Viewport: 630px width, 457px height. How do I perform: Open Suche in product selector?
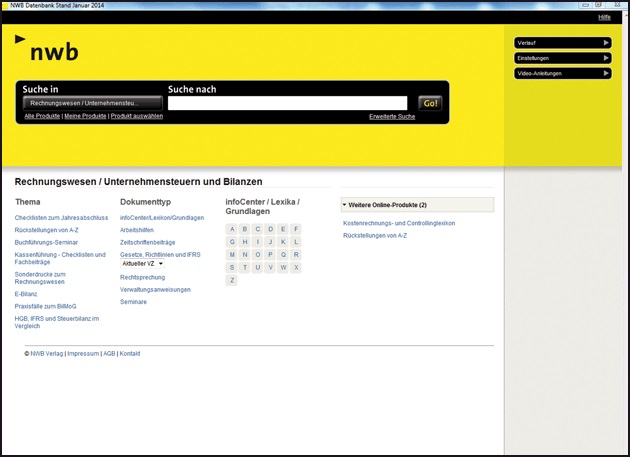pyautogui.click(x=93, y=103)
